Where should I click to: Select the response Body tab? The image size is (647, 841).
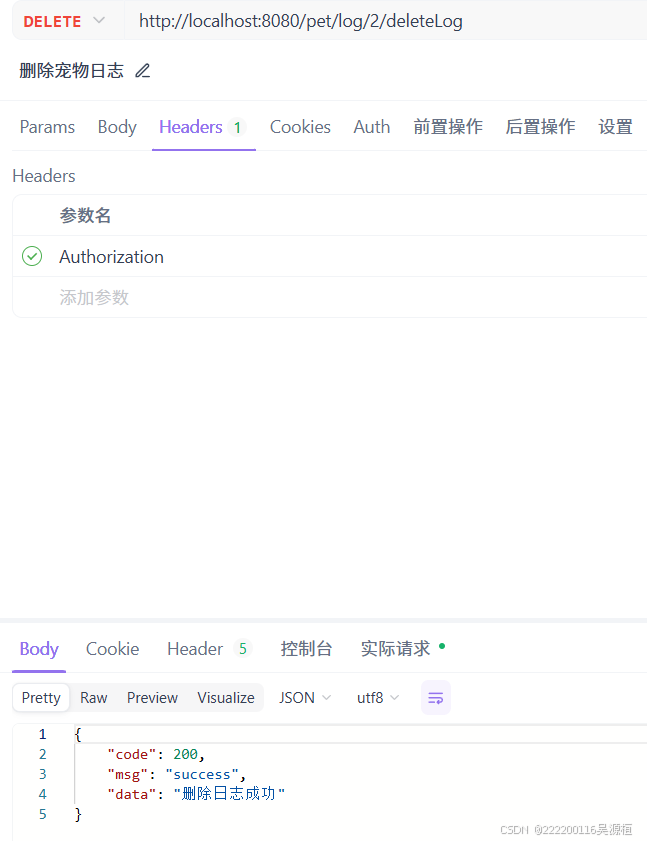click(39, 649)
